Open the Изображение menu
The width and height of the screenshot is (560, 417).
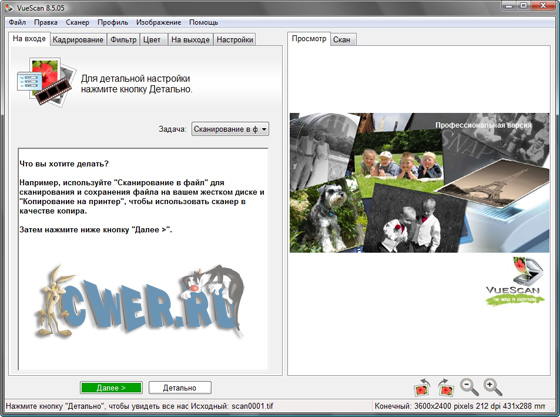click(x=159, y=22)
